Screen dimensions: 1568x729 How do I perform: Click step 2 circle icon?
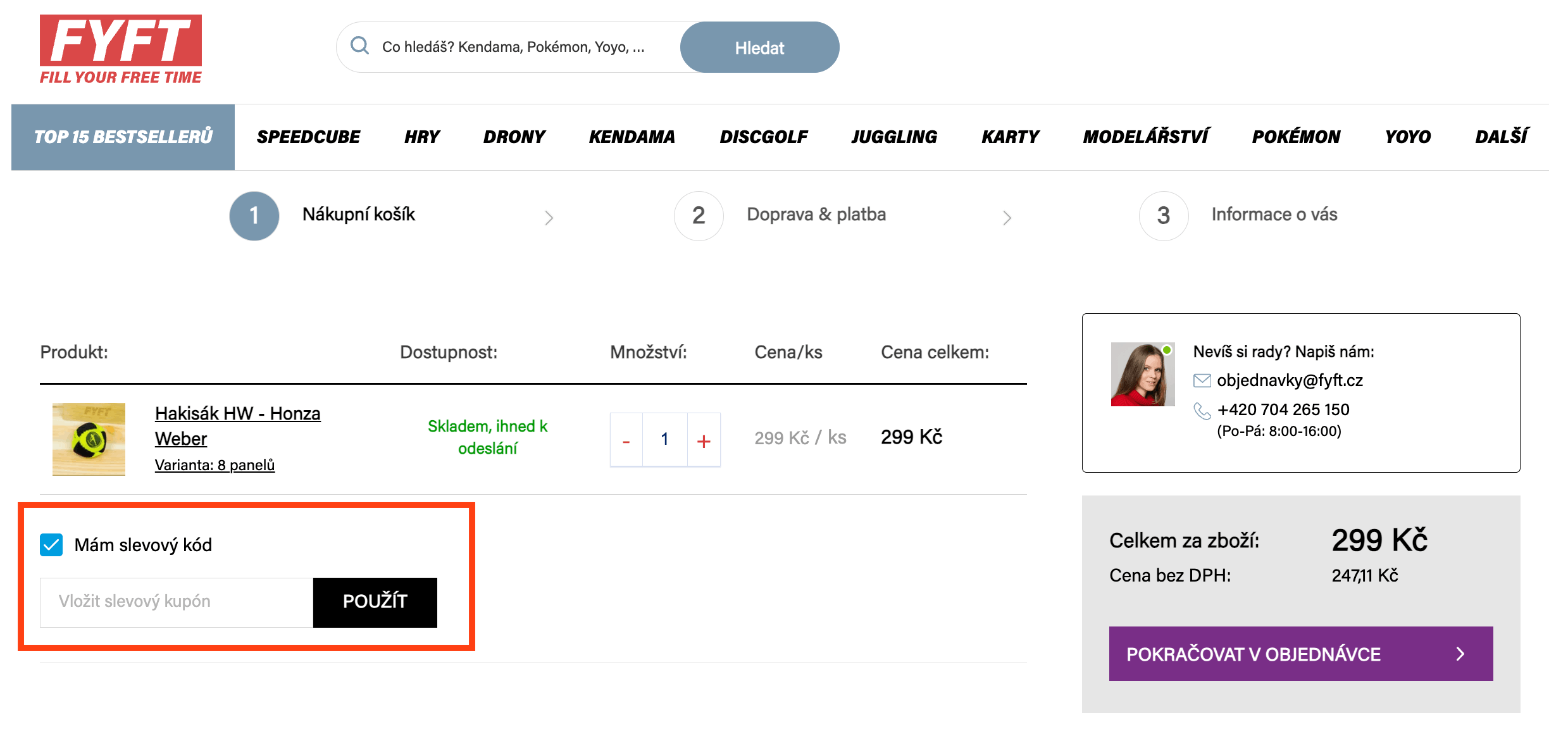pos(699,216)
